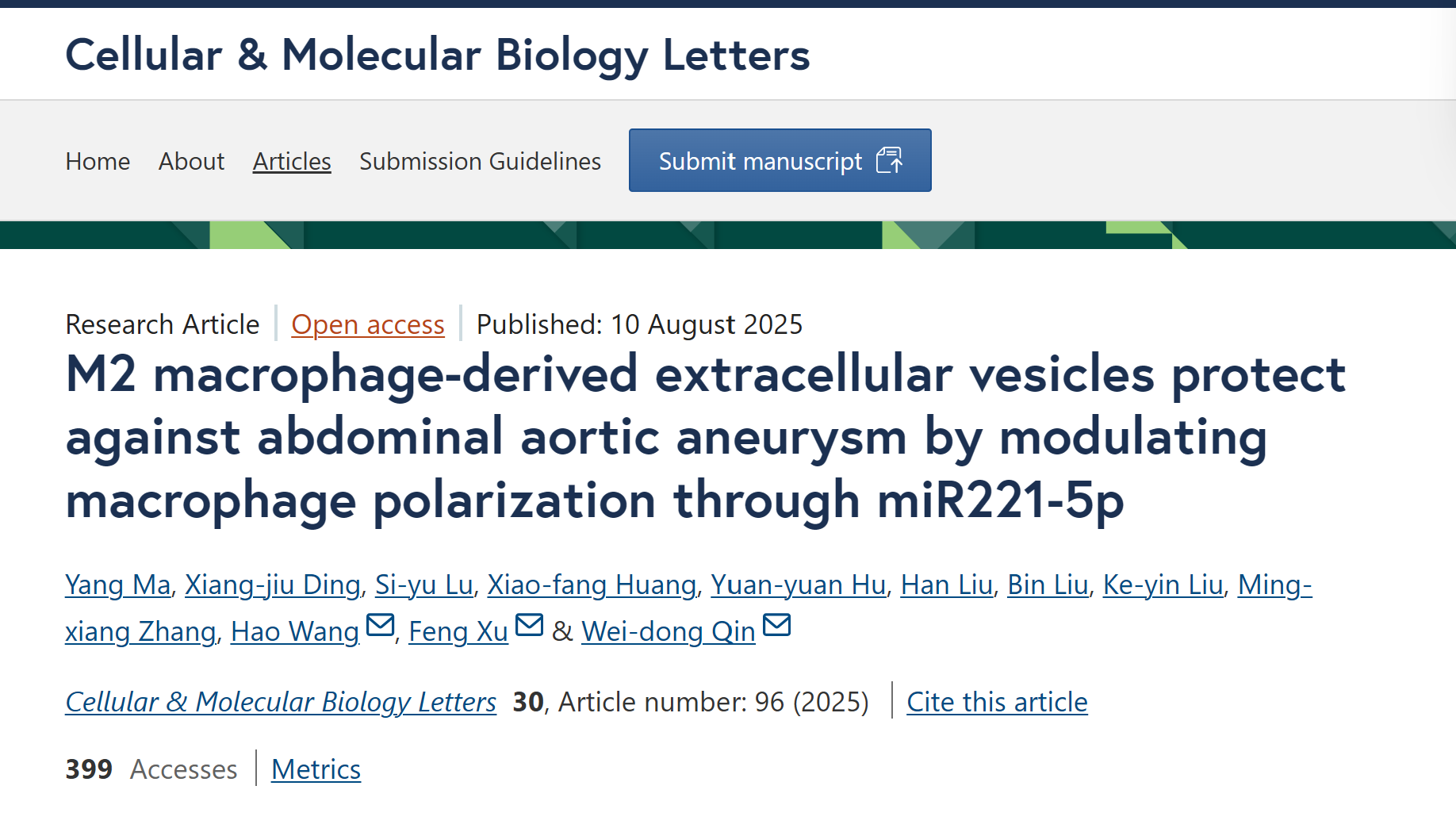This screenshot has height=828, width=1456.
Task: Open Submission Guidelines page
Action: (480, 161)
